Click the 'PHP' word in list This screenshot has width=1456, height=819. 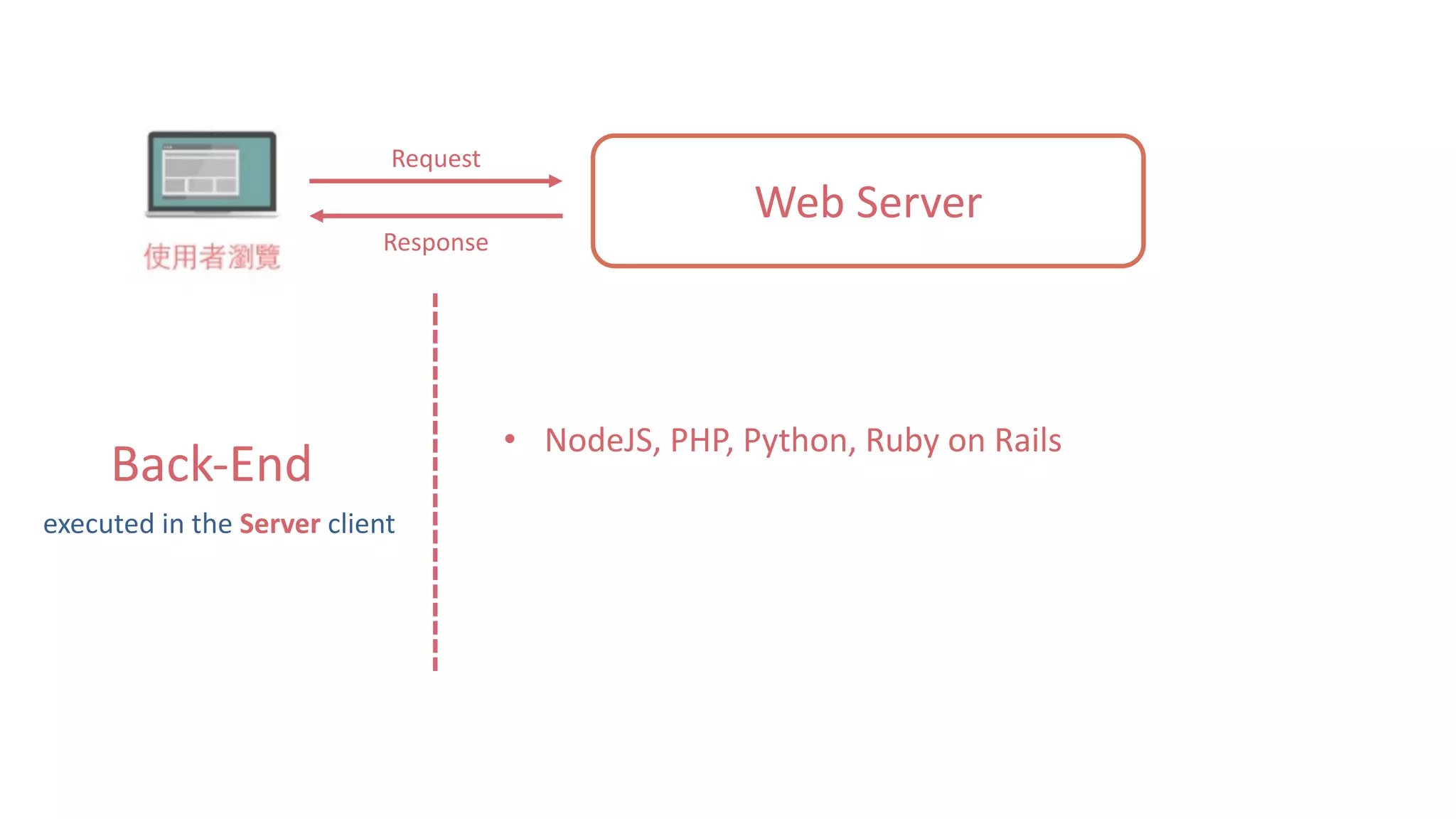click(700, 441)
